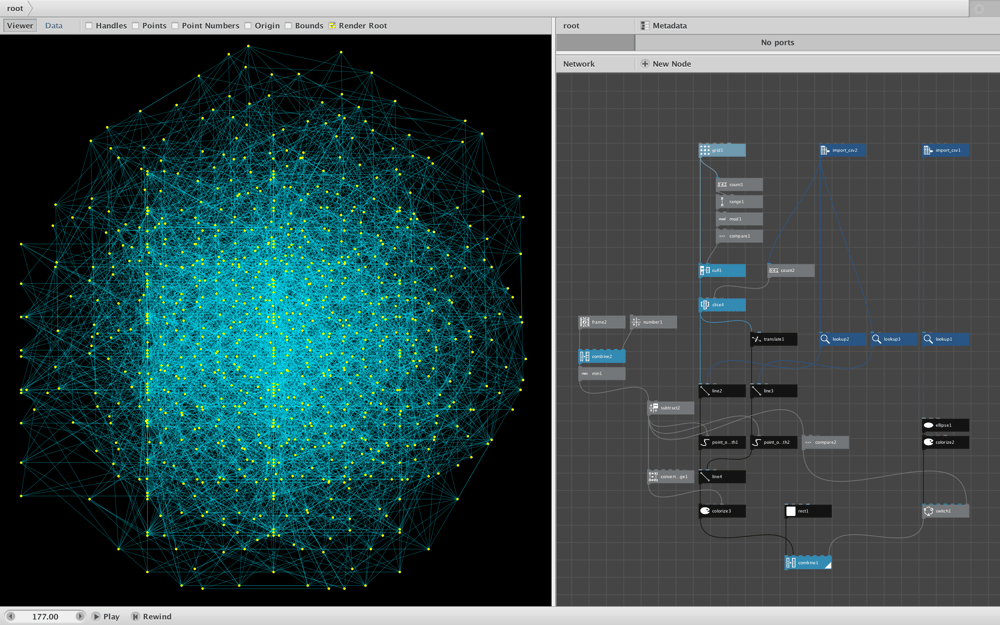Select the cull1 node
1000x625 pixels.
pyautogui.click(x=722, y=270)
